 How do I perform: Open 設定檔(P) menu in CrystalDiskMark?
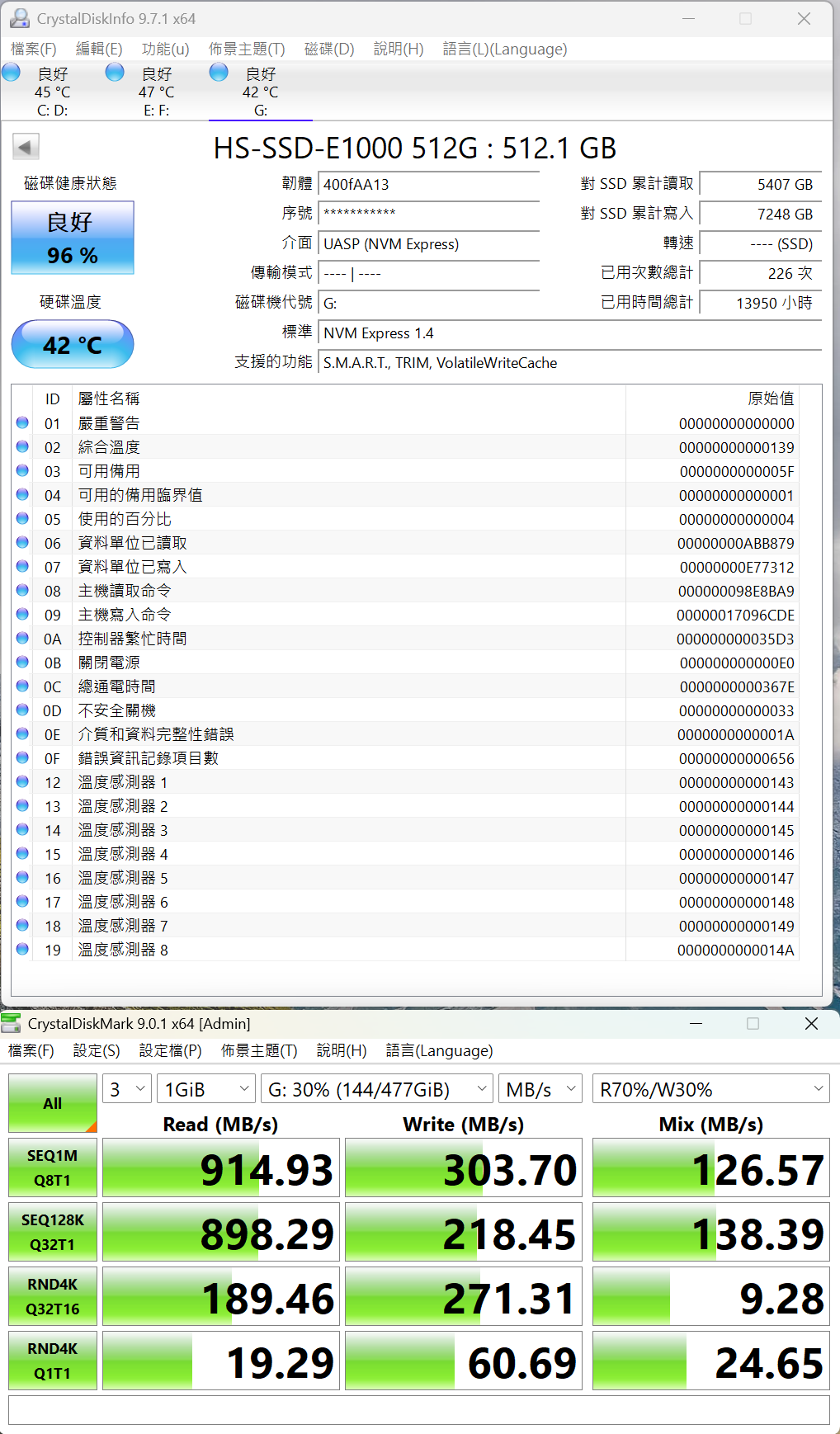(170, 1050)
